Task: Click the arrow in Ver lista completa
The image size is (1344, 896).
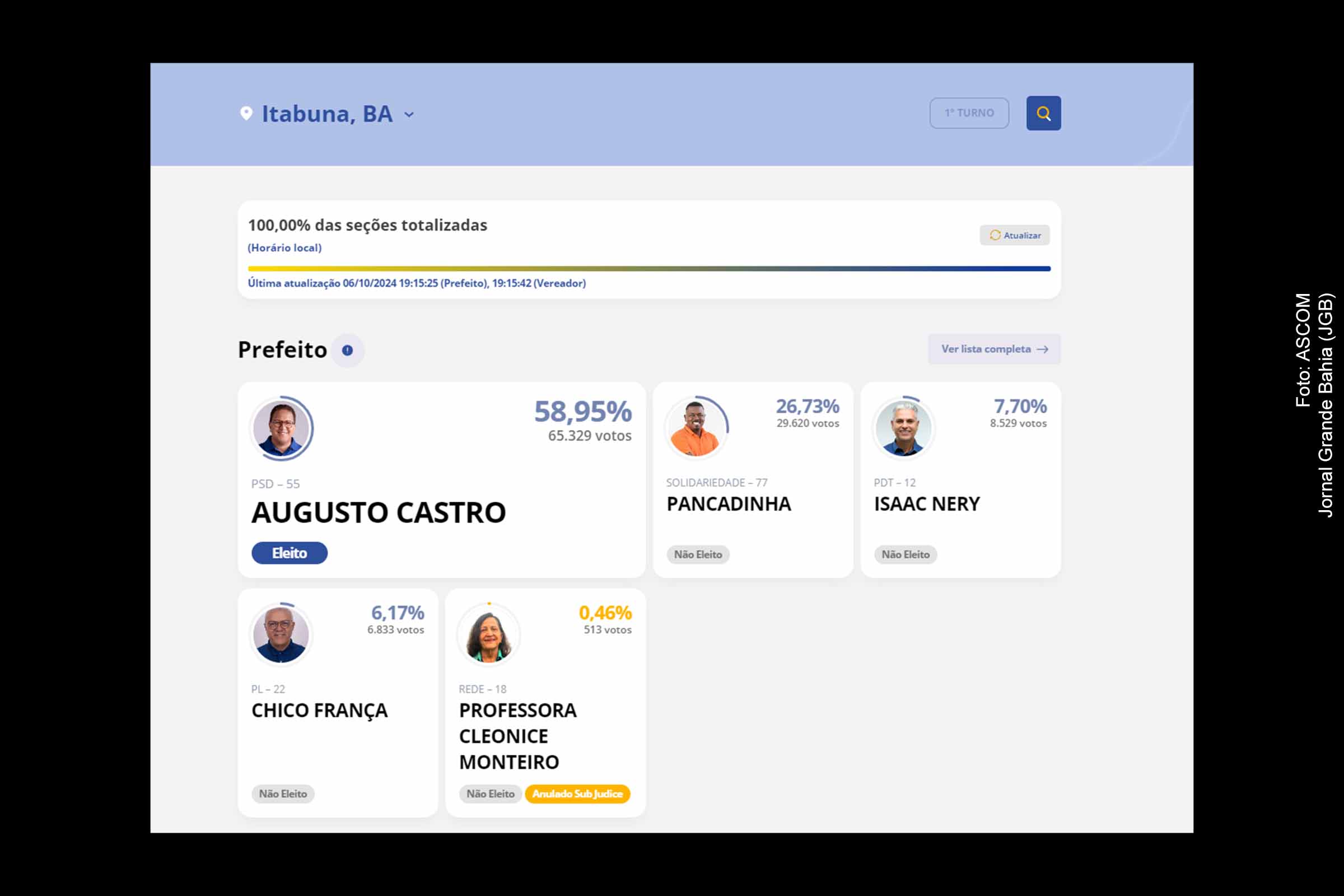Action: point(1042,349)
